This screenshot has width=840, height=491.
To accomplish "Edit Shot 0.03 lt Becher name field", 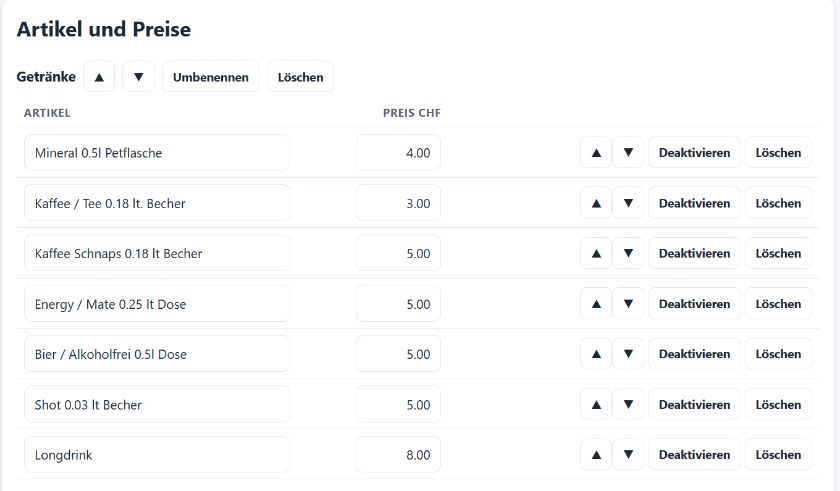I will pyautogui.click(x=157, y=404).
